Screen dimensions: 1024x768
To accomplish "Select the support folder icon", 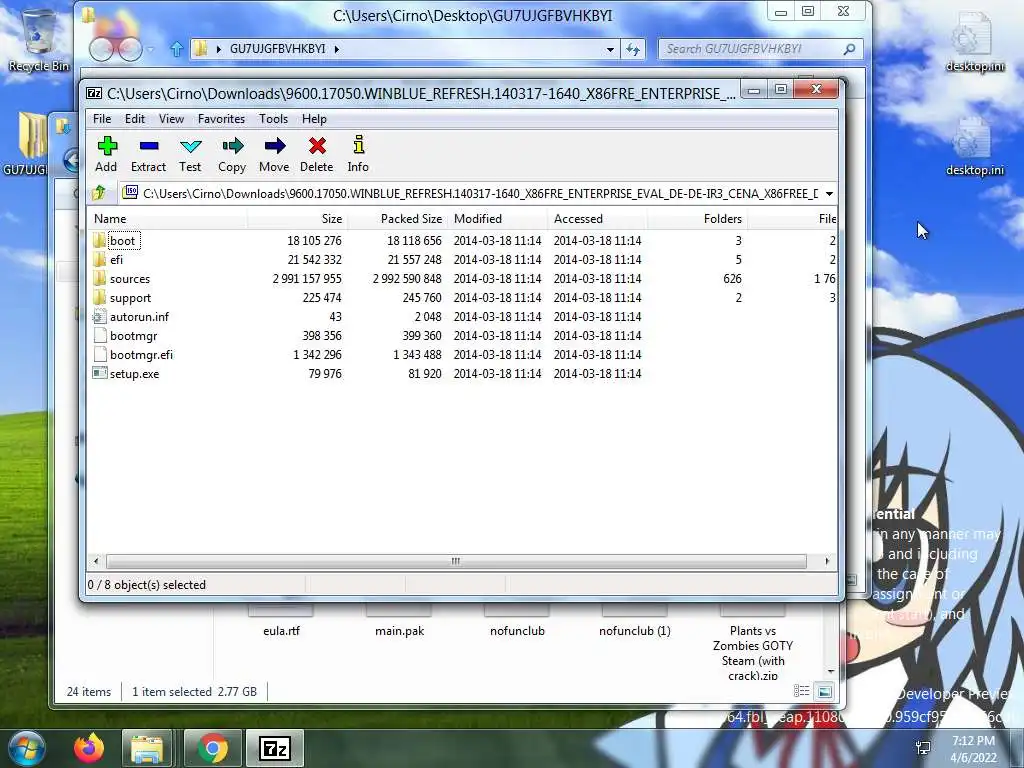I will click(x=99, y=297).
